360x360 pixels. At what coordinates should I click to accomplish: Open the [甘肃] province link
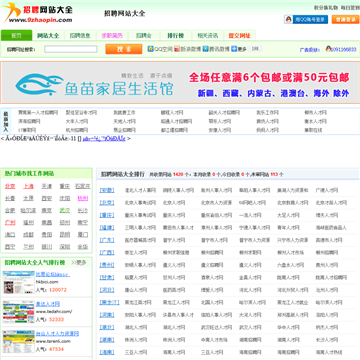[107, 278]
